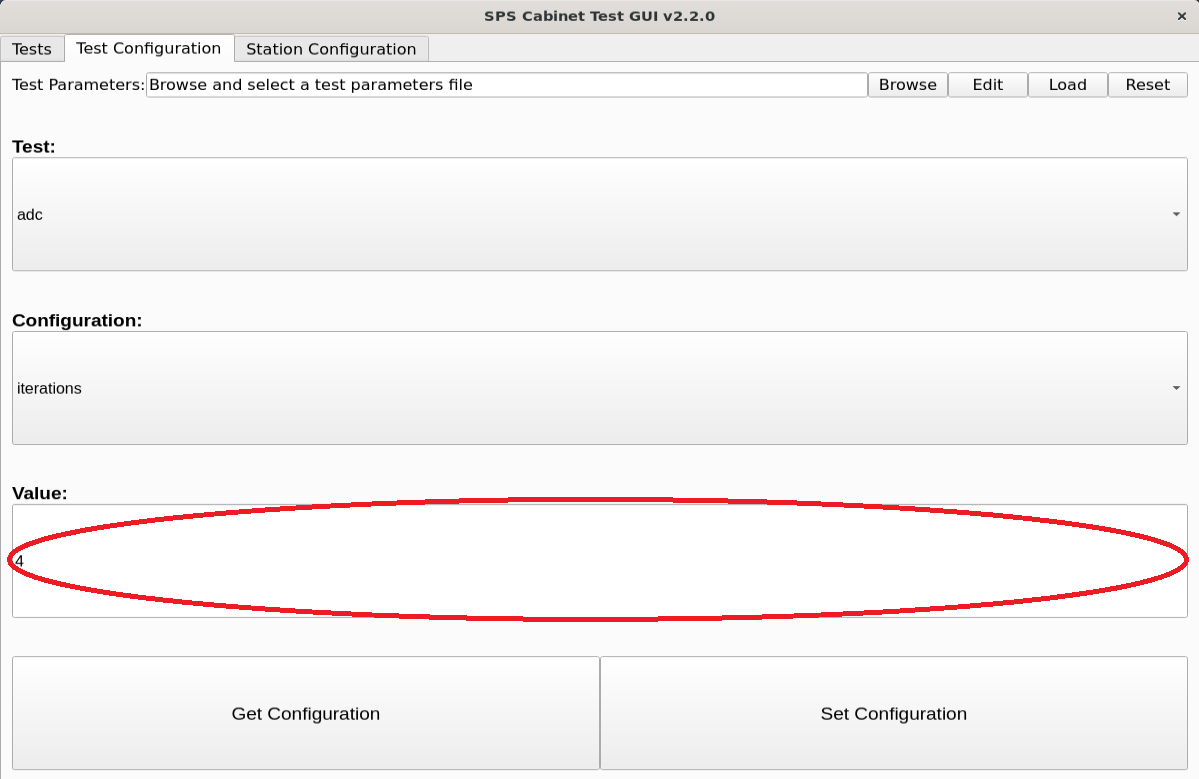This screenshot has height=779, width=1199.
Task: Click the SPS Cabinet Test GUI title bar
Action: click(x=599, y=16)
